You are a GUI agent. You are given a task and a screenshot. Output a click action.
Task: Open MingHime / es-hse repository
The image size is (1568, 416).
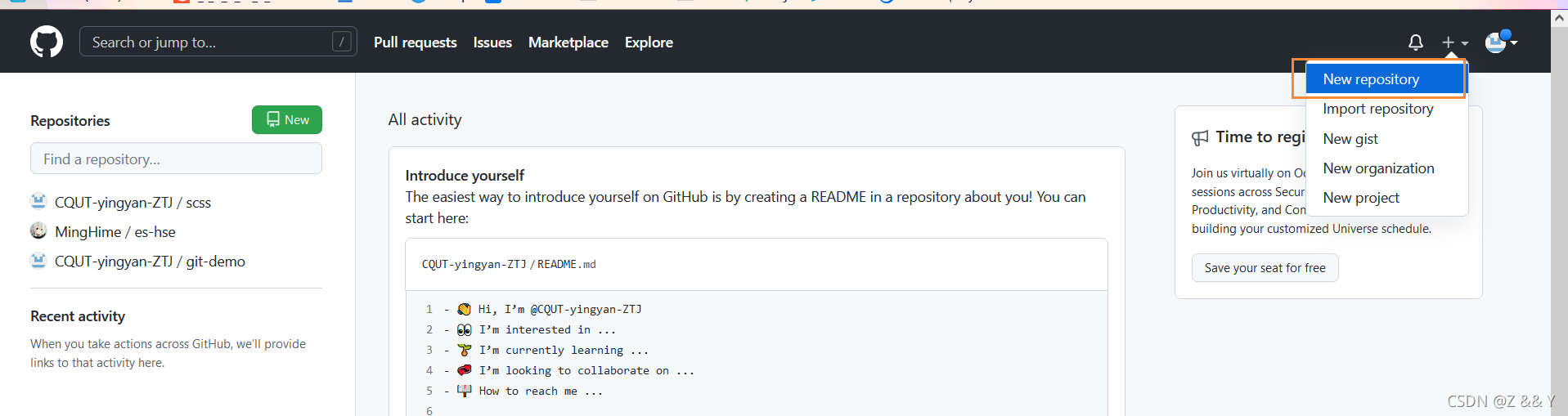pyautogui.click(x=115, y=232)
